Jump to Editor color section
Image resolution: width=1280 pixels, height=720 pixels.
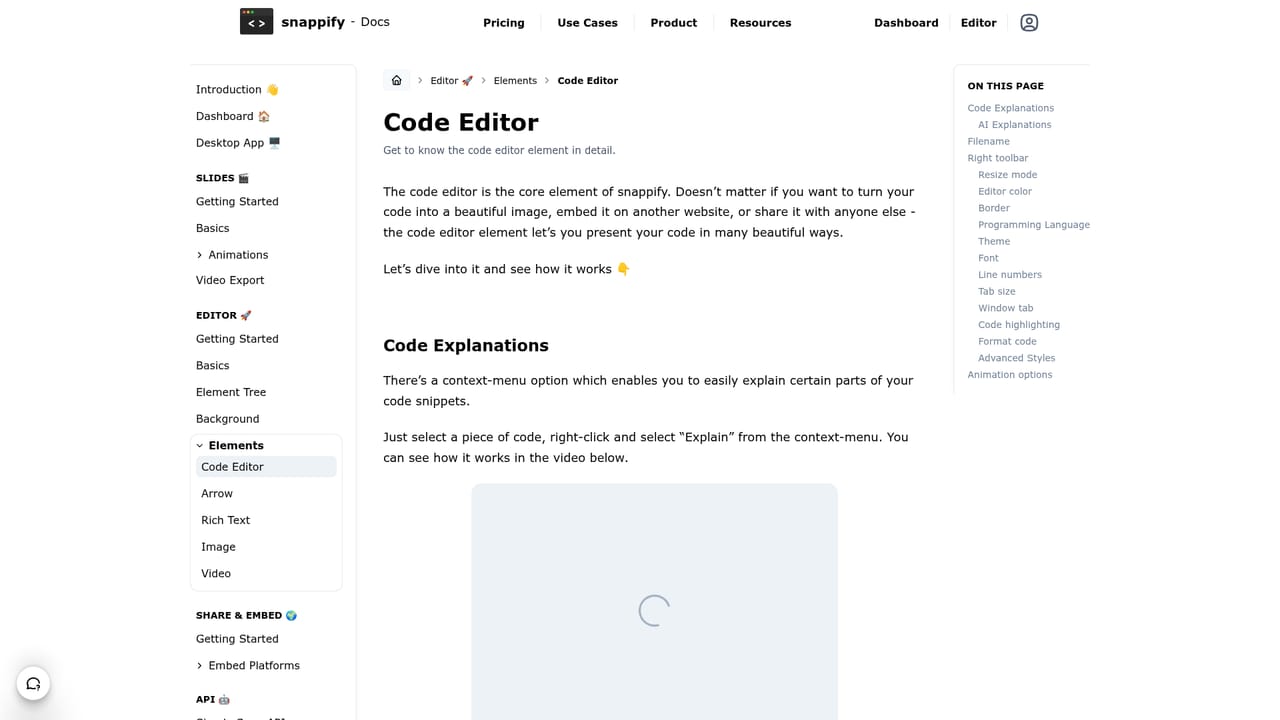(1005, 192)
